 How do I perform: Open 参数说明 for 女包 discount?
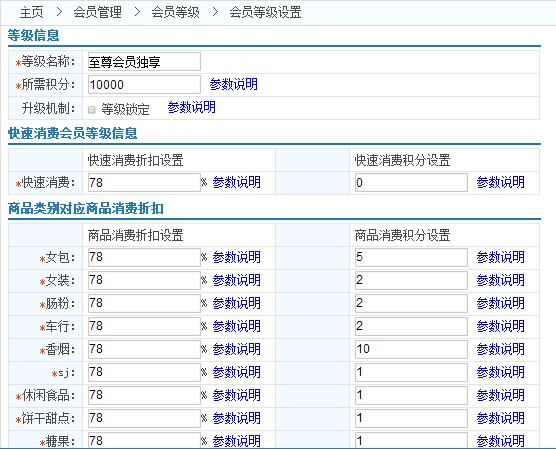237,257
